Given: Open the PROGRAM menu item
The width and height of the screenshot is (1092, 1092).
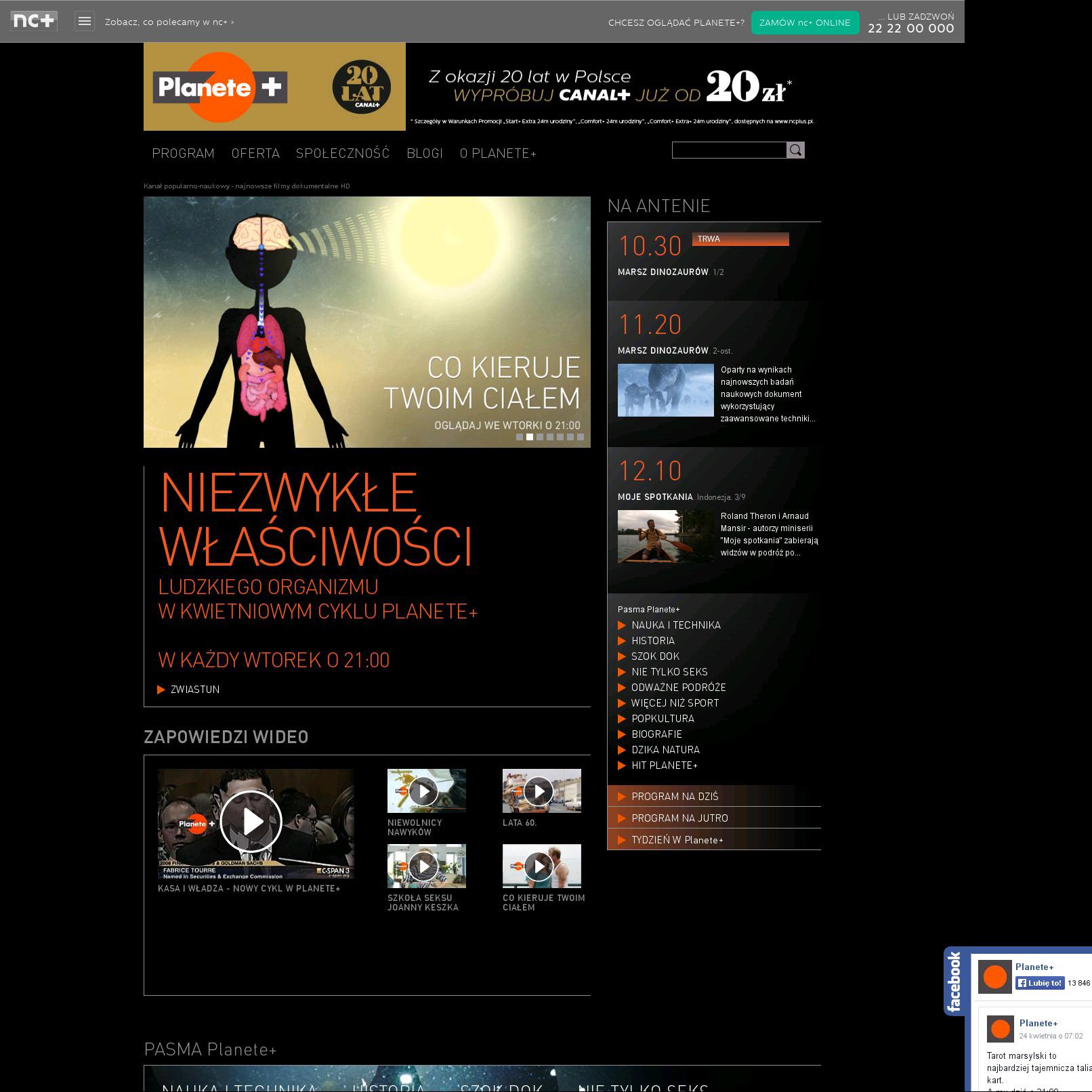Looking at the screenshot, I should pyautogui.click(x=183, y=154).
